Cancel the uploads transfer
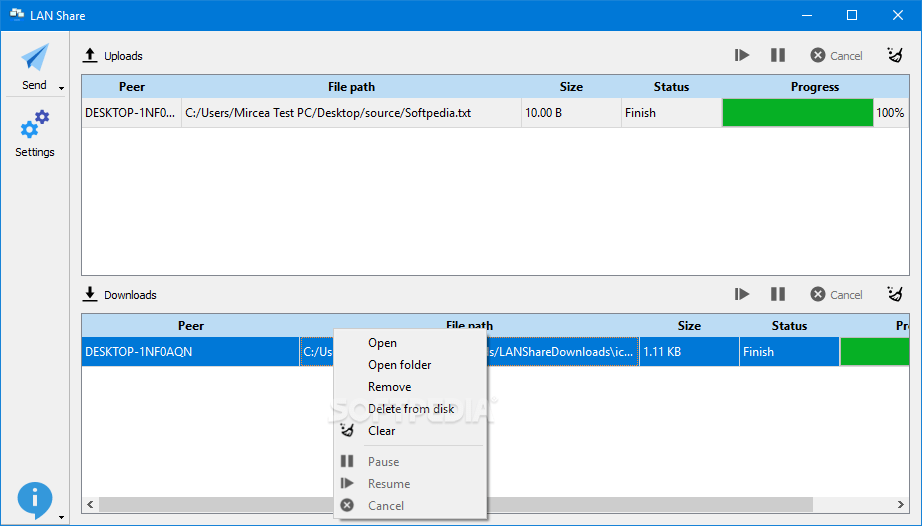Viewport: 922px width, 526px height. pyautogui.click(x=836, y=55)
